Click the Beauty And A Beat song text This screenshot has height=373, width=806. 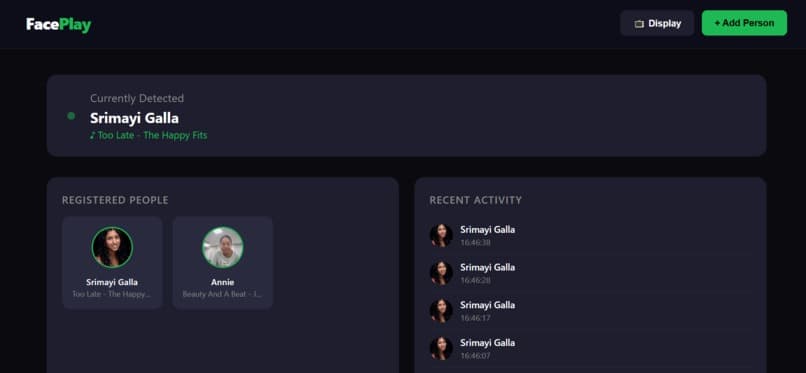coord(223,295)
